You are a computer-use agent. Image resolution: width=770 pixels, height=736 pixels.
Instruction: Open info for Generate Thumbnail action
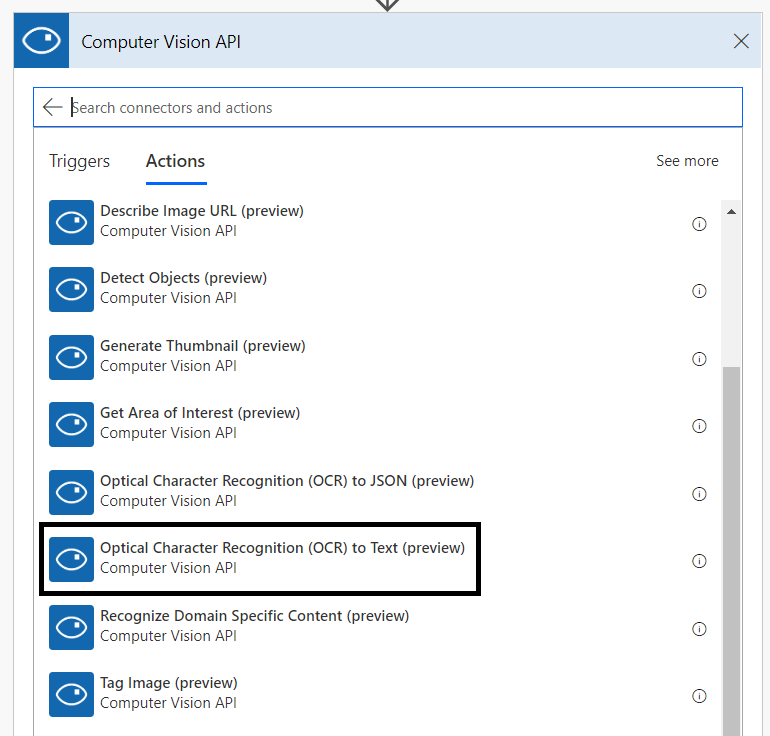(699, 359)
